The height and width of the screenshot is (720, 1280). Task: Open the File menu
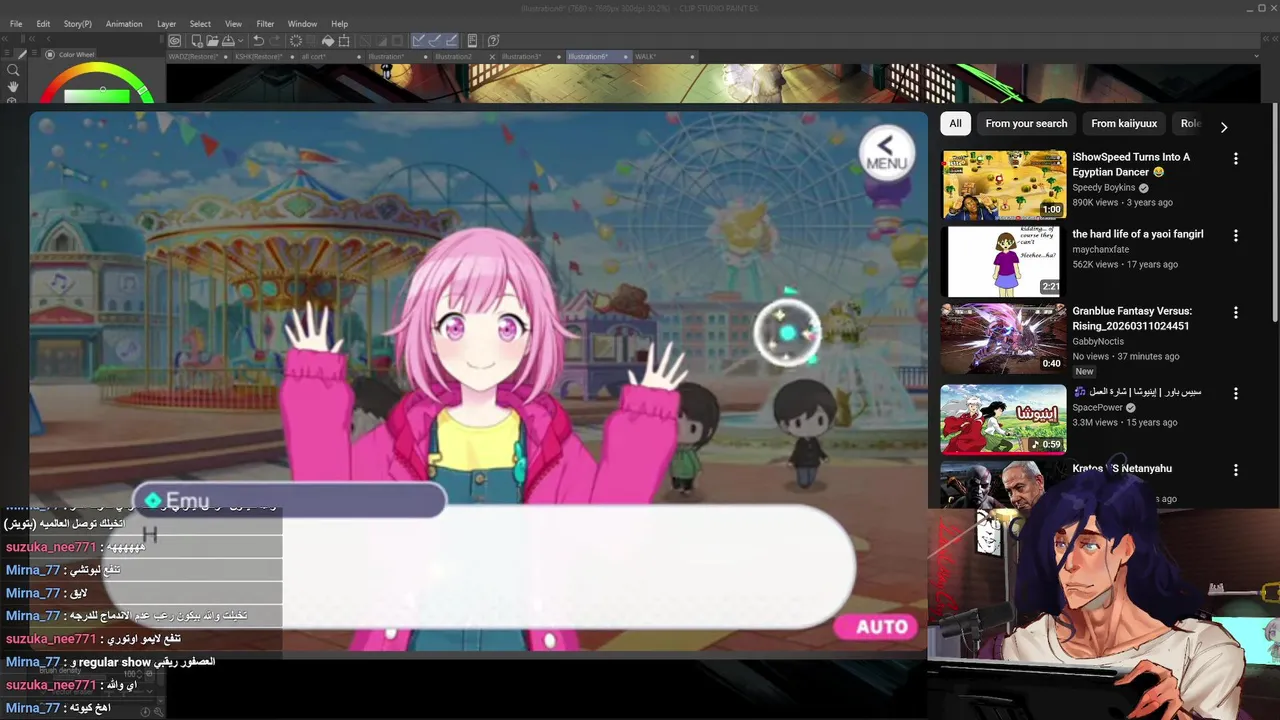[x=16, y=24]
